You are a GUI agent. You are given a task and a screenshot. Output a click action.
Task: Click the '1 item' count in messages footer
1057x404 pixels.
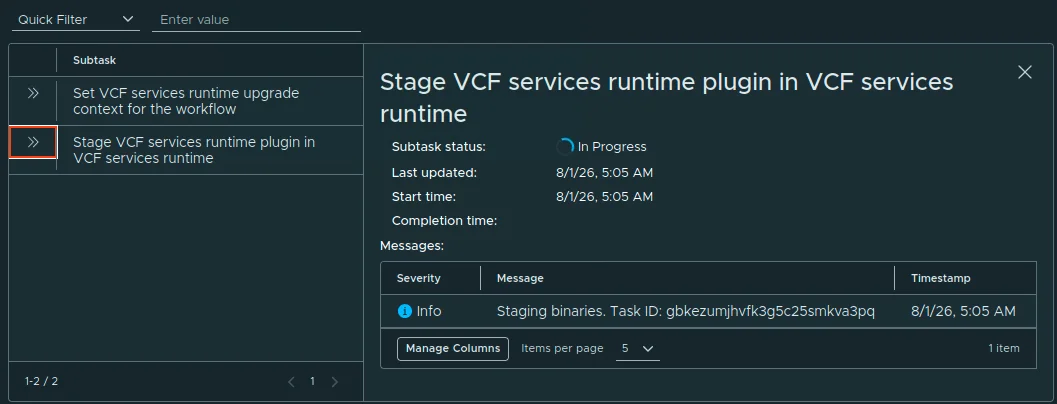coord(1004,348)
